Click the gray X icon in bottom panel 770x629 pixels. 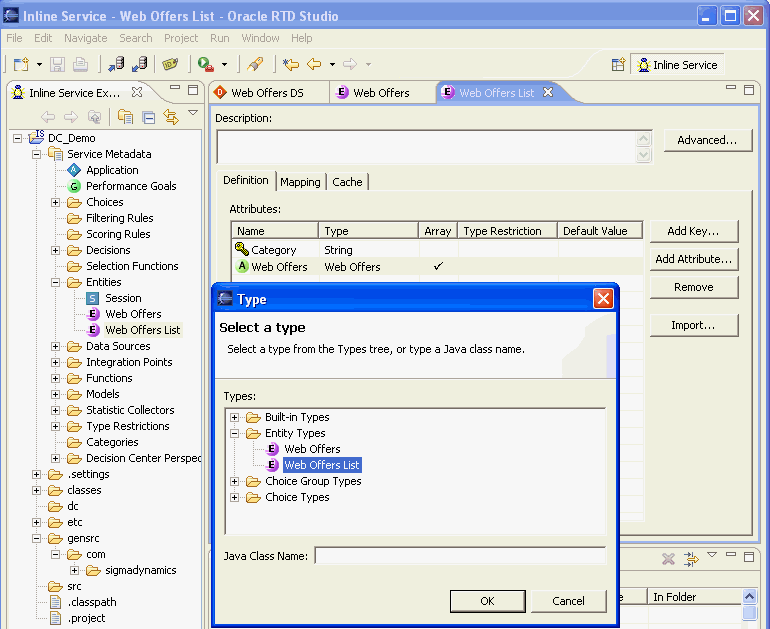(x=668, y=559)
